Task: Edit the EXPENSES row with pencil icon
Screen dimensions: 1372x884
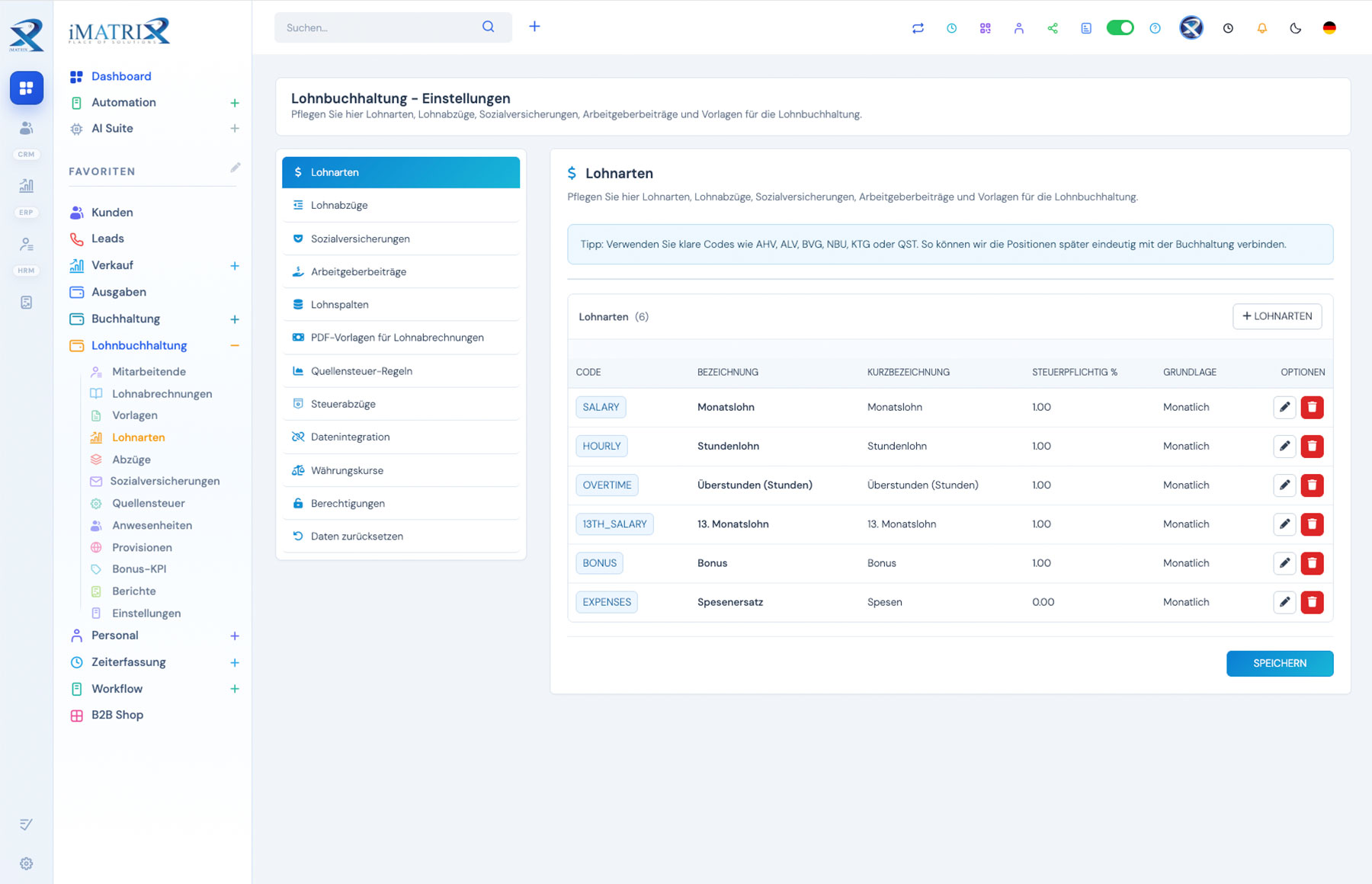Action: pos(1284,602)
